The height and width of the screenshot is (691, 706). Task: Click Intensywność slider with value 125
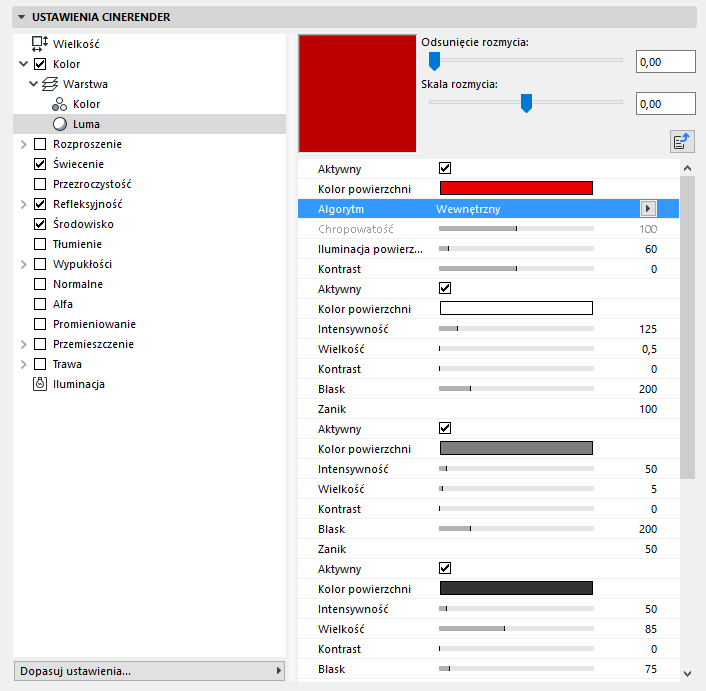click(516, 329)
